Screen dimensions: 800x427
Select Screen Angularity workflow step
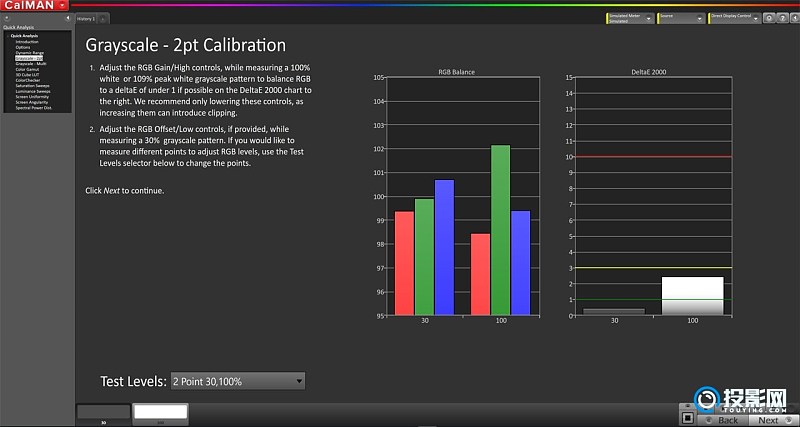32,102
